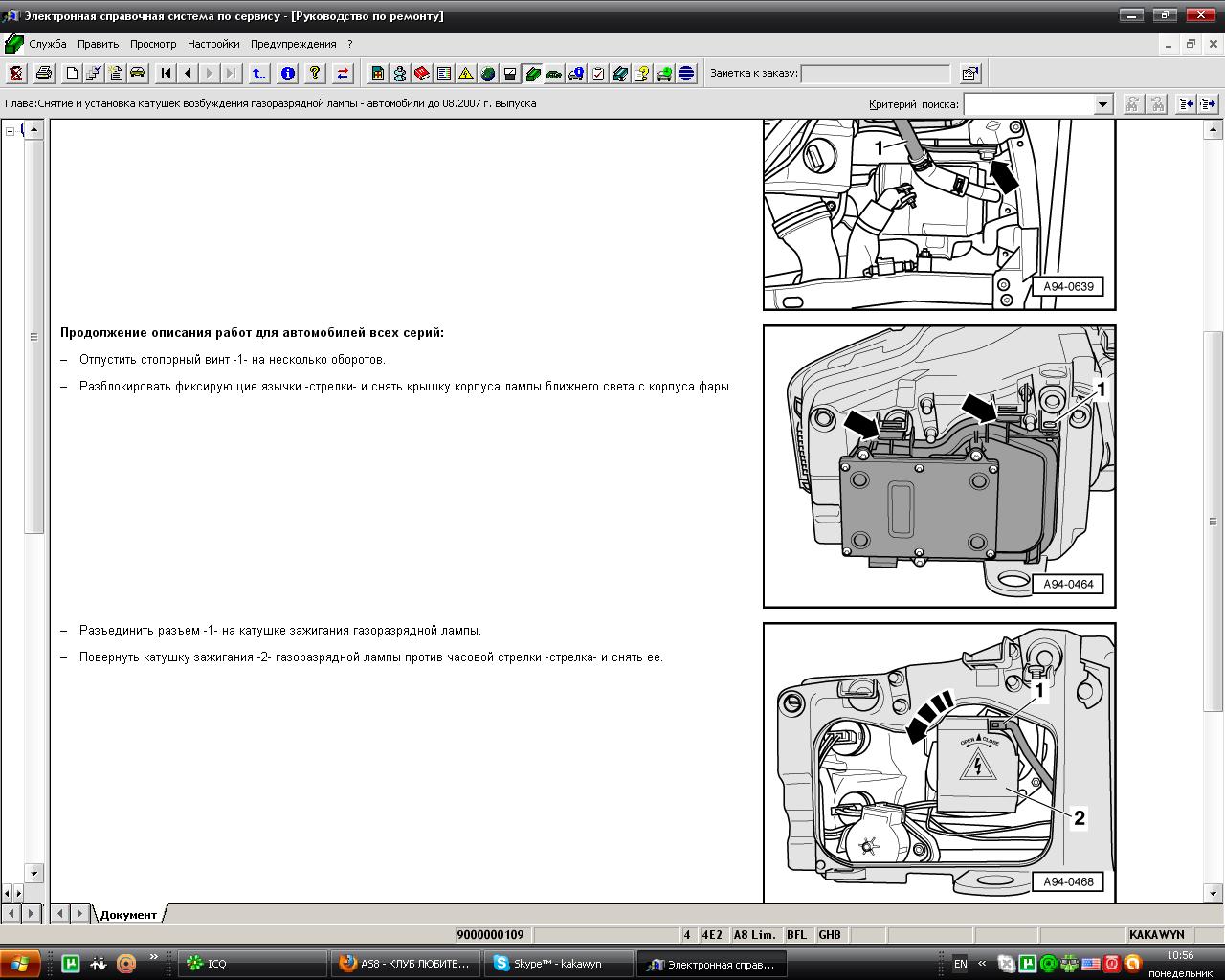Click the printer icon in the toolbar
1225x980 pixels.
click(44, 74)
